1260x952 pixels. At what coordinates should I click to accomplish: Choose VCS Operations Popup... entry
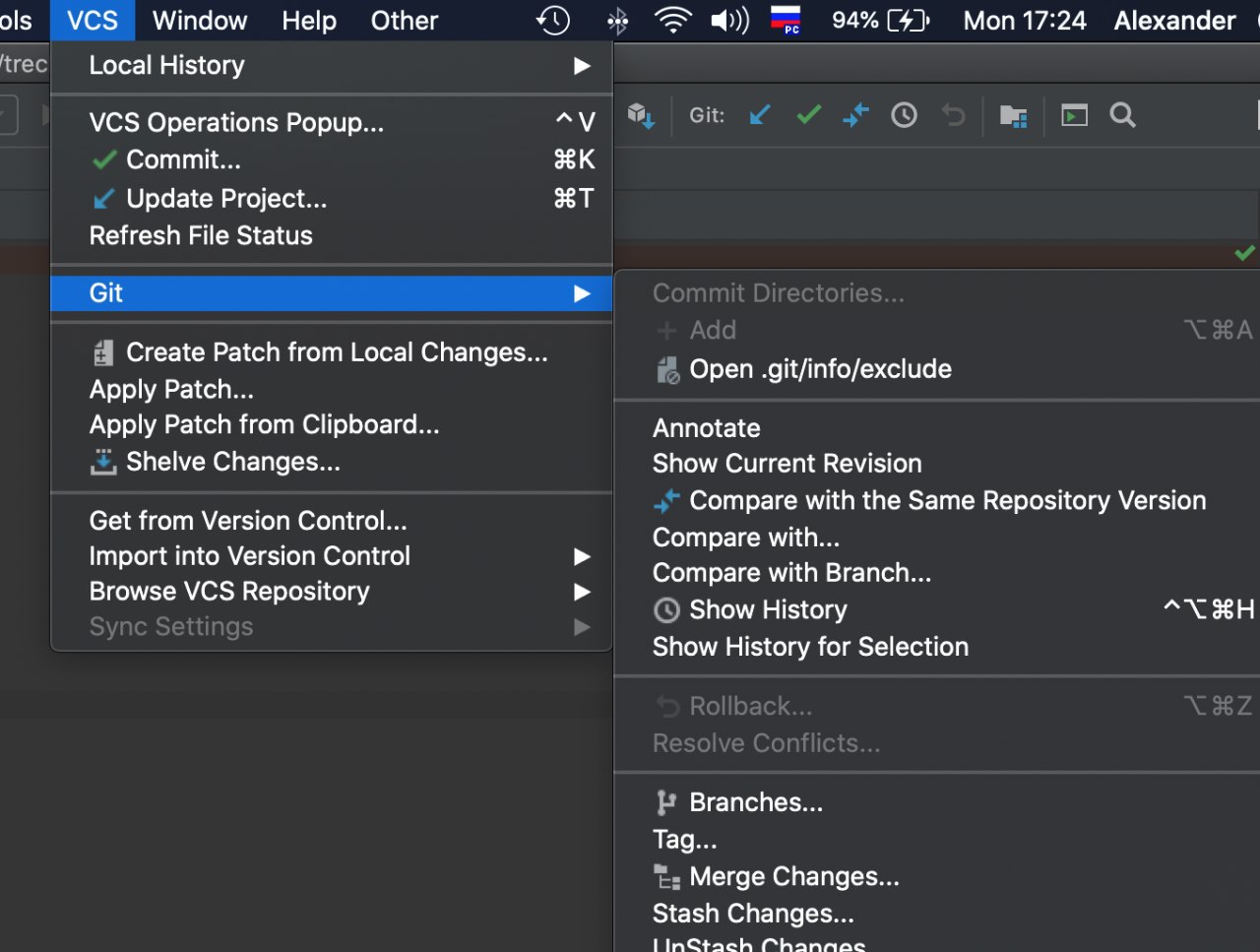332,122
